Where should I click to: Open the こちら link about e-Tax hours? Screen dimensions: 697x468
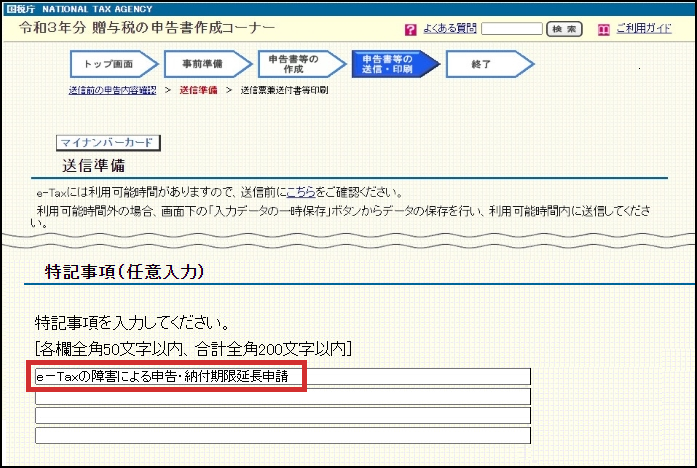(301, 192)
